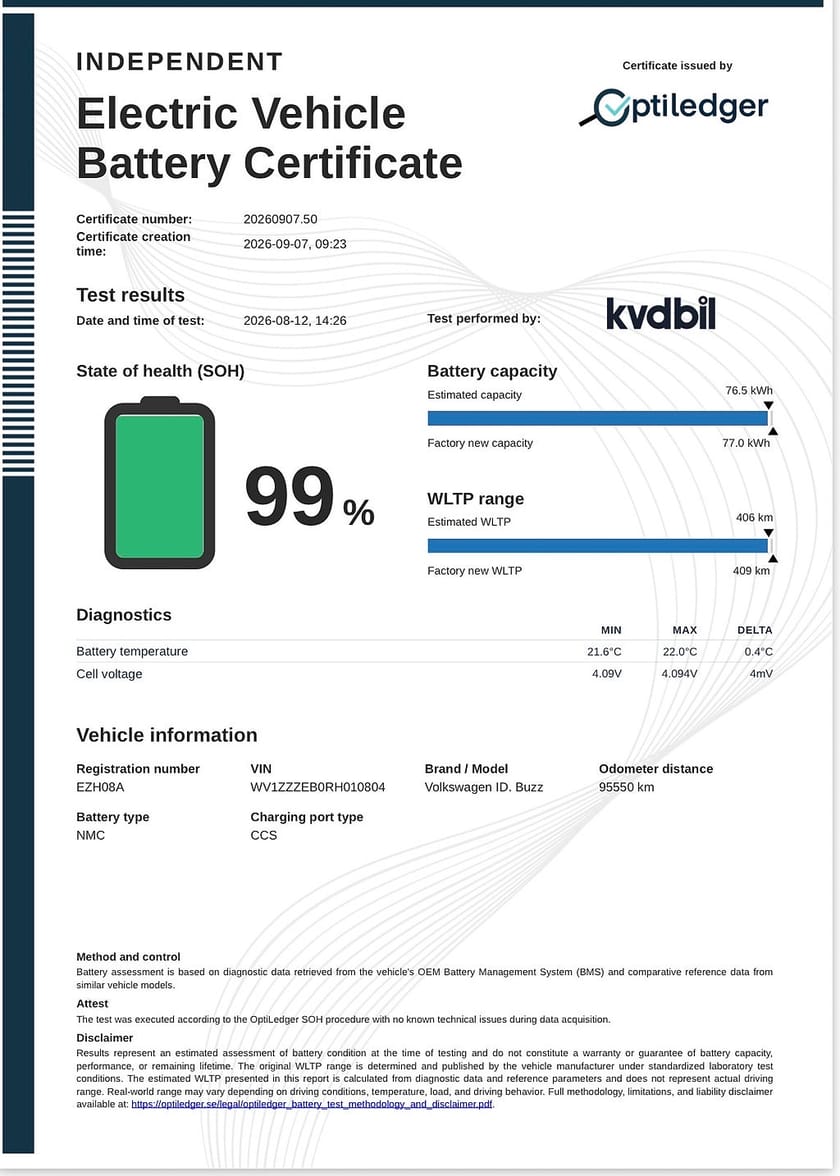Open the optiledger methodology and disclaimer PDF link
This screenshot has height=1176, width=840.
(313, 1104)
